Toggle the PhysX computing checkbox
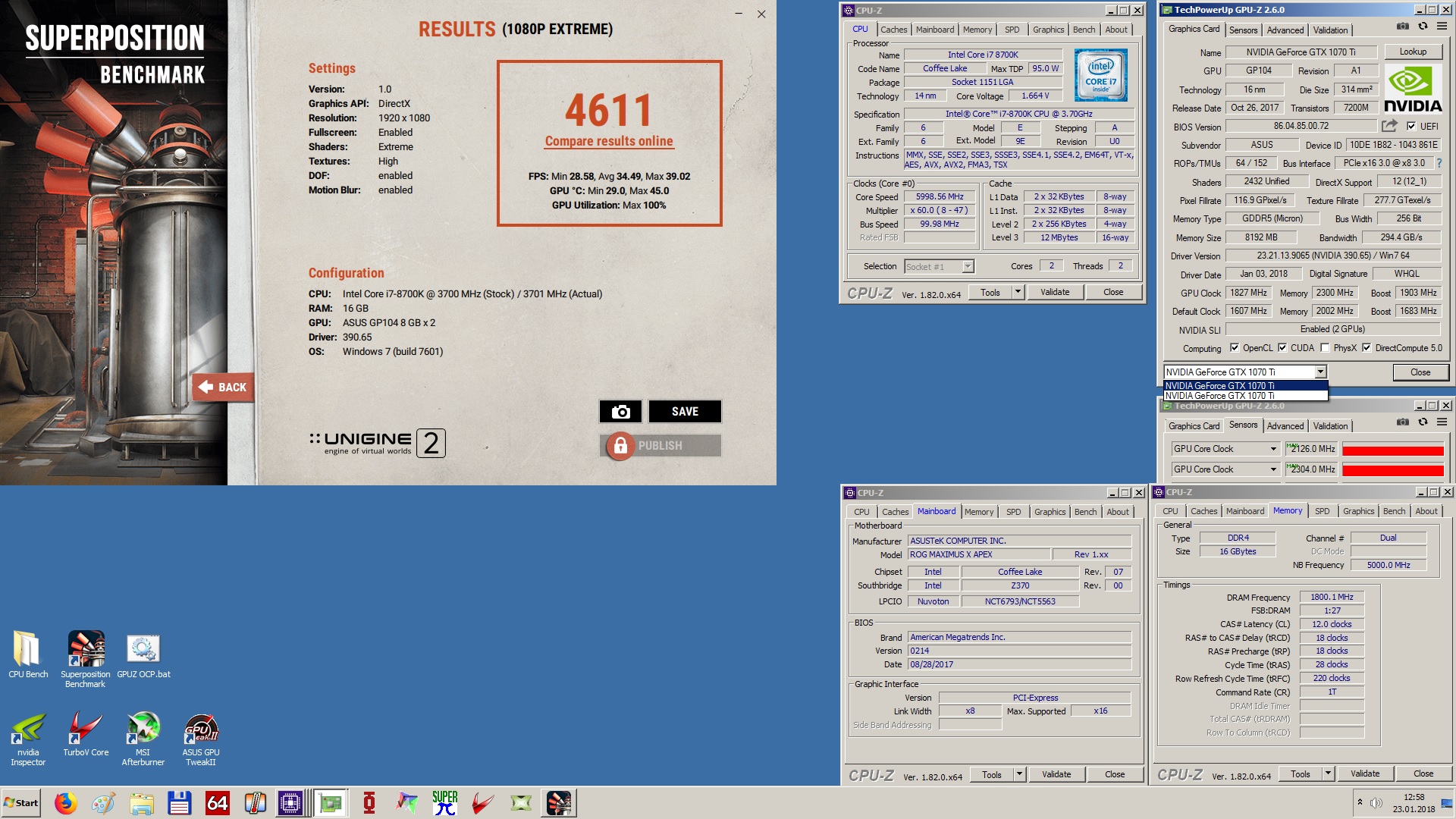Image resolution: width=1456 pixels, height=819 pixels. 1325,348
